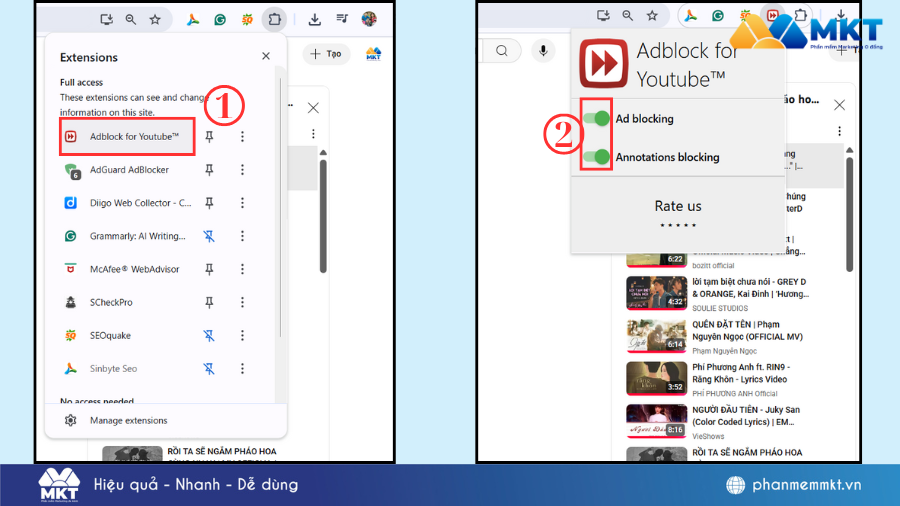The image size is (900, 506).
Task: Click install app icon in left toolbar
Action: point(107,20)
